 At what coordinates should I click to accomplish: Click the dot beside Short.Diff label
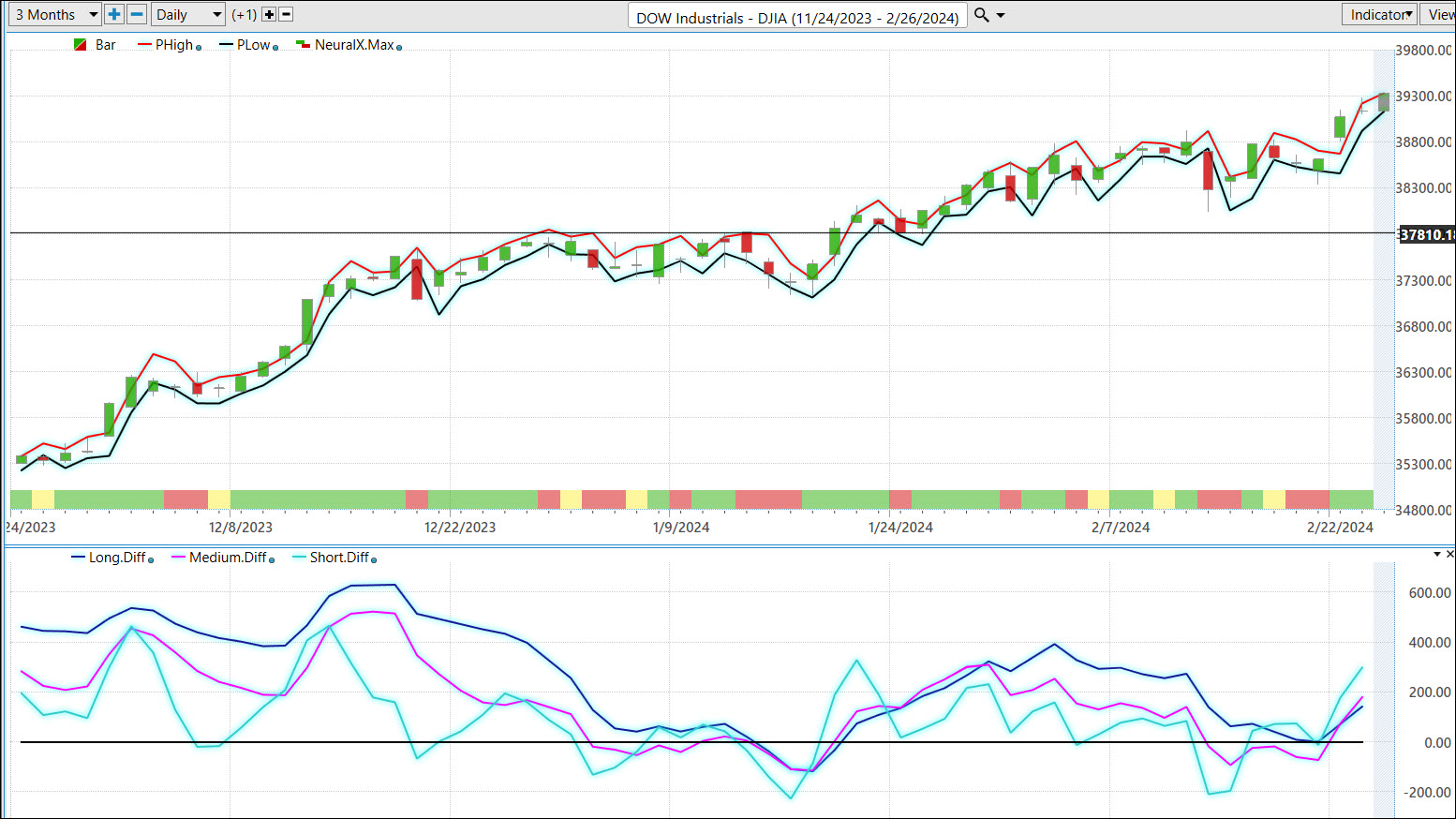pyautogui.click(x=374, y=560)
